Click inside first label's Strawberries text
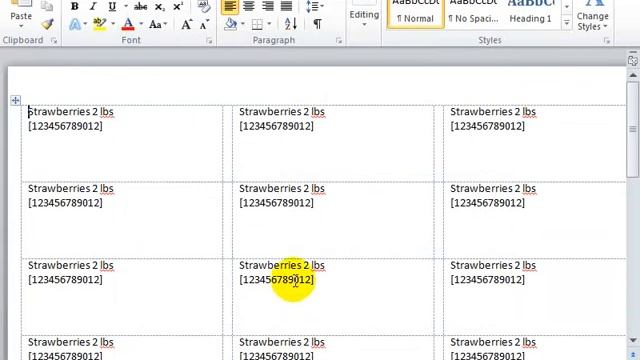This screenshot has width=640, height=360. pos(71,112)
